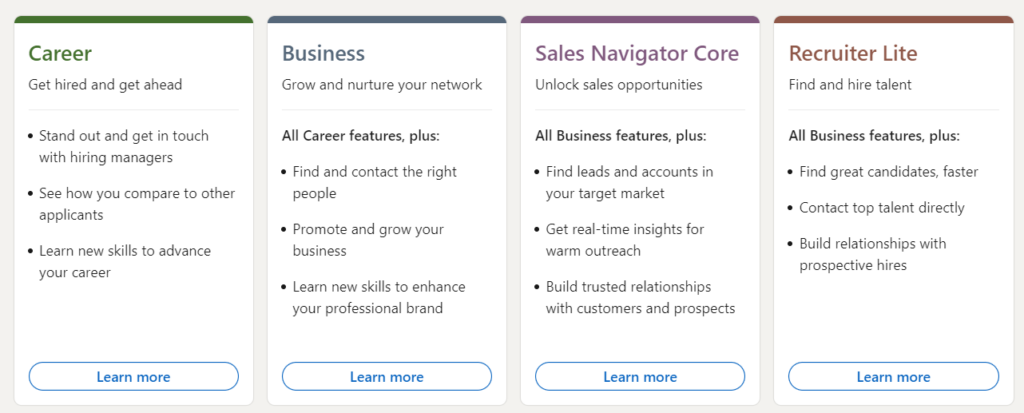Click "Find great candidates, faster" bullet
The height and width of the screenshot is (413, 1024).
coord(888,172)
